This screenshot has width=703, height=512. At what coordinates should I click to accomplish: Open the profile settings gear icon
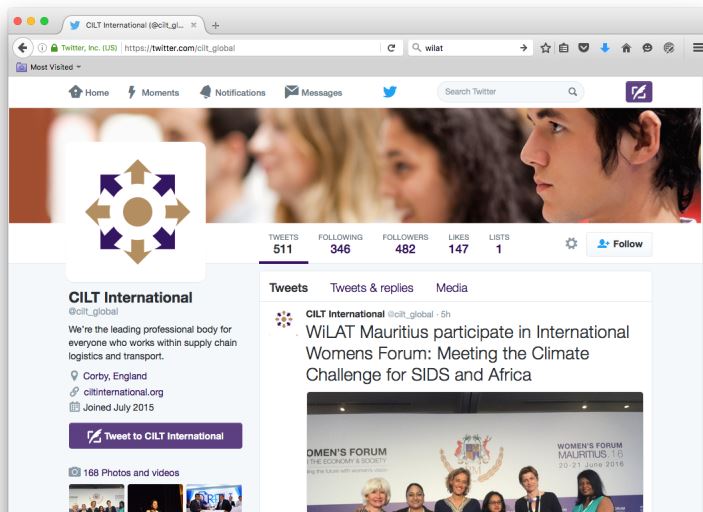click(571, 243)
